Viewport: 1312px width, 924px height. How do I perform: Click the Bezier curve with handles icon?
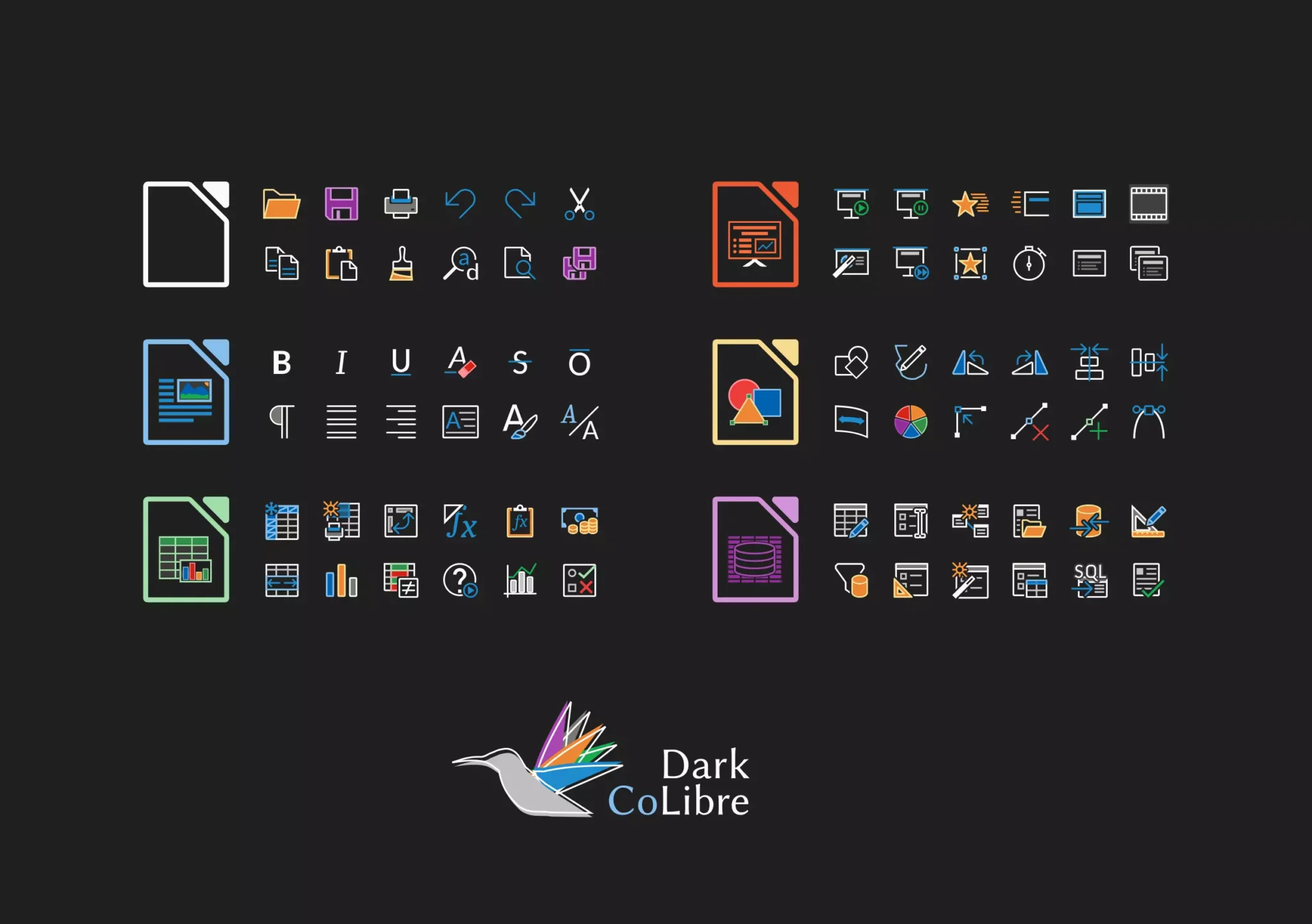pos(1149,422)
